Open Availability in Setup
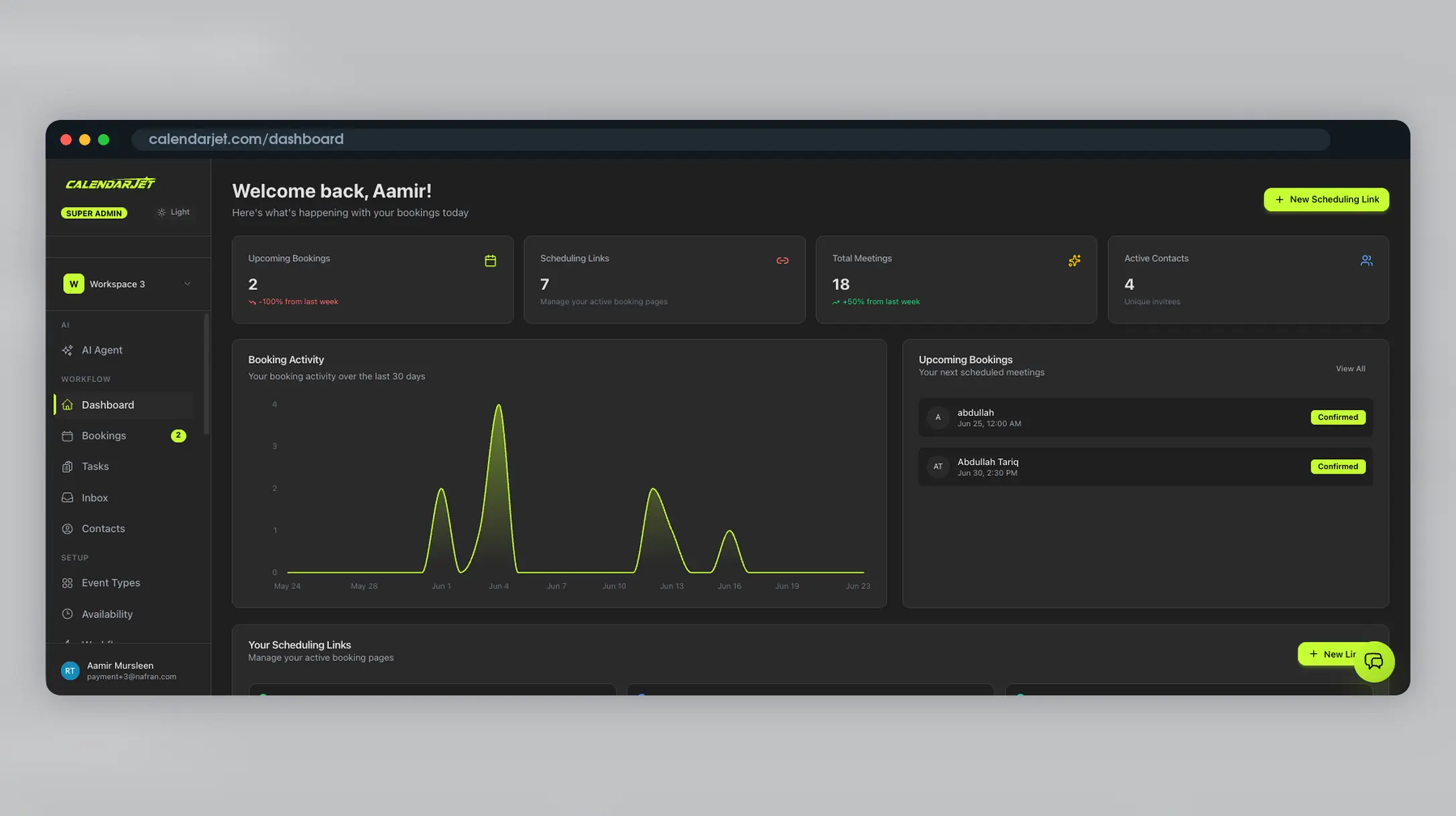The width and height of the screenshot is (1456, 816). pyautogui.click(x=124, y=614)
